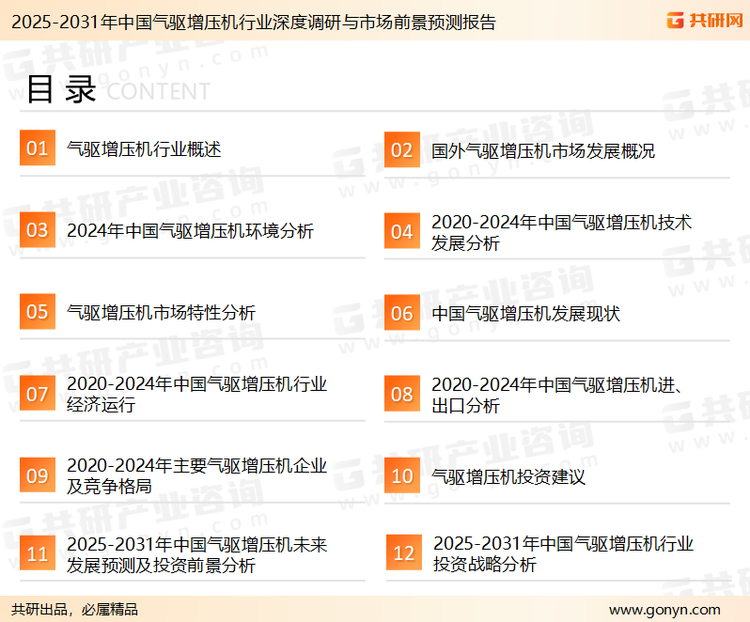Image resolution: width=750 pixels, height=622 pixels.
Task: Select 气驱增压机投资建议 entry
Action: [508, 476]
